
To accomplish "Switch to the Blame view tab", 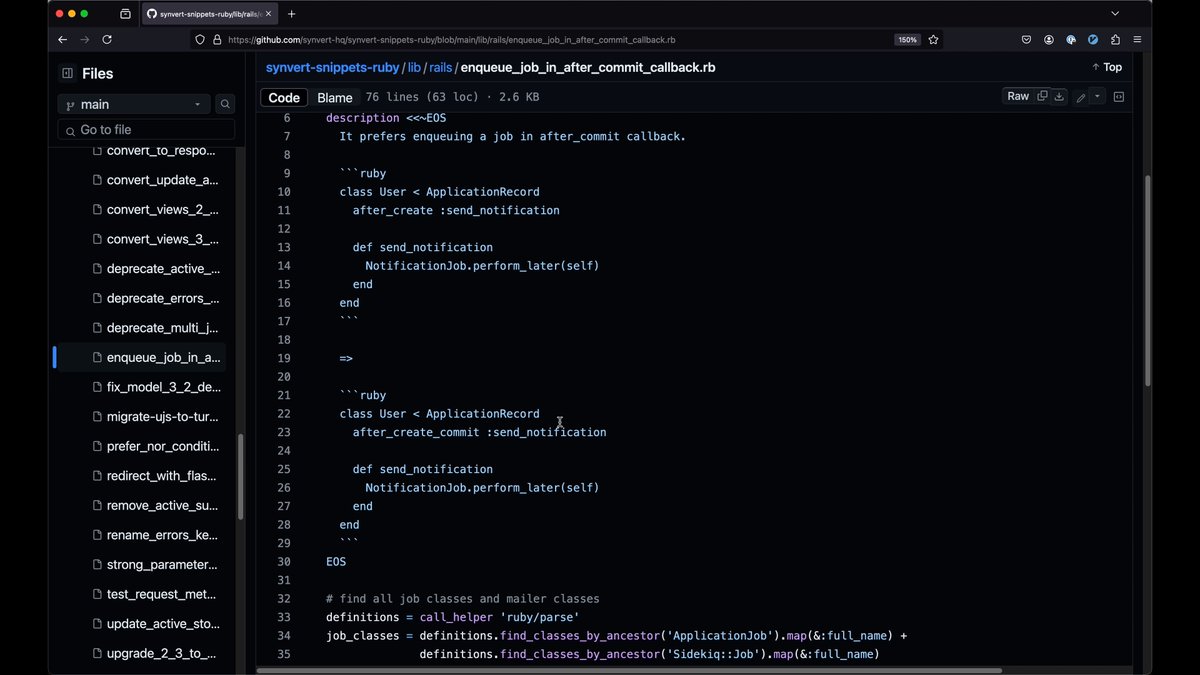I will 335,97.
